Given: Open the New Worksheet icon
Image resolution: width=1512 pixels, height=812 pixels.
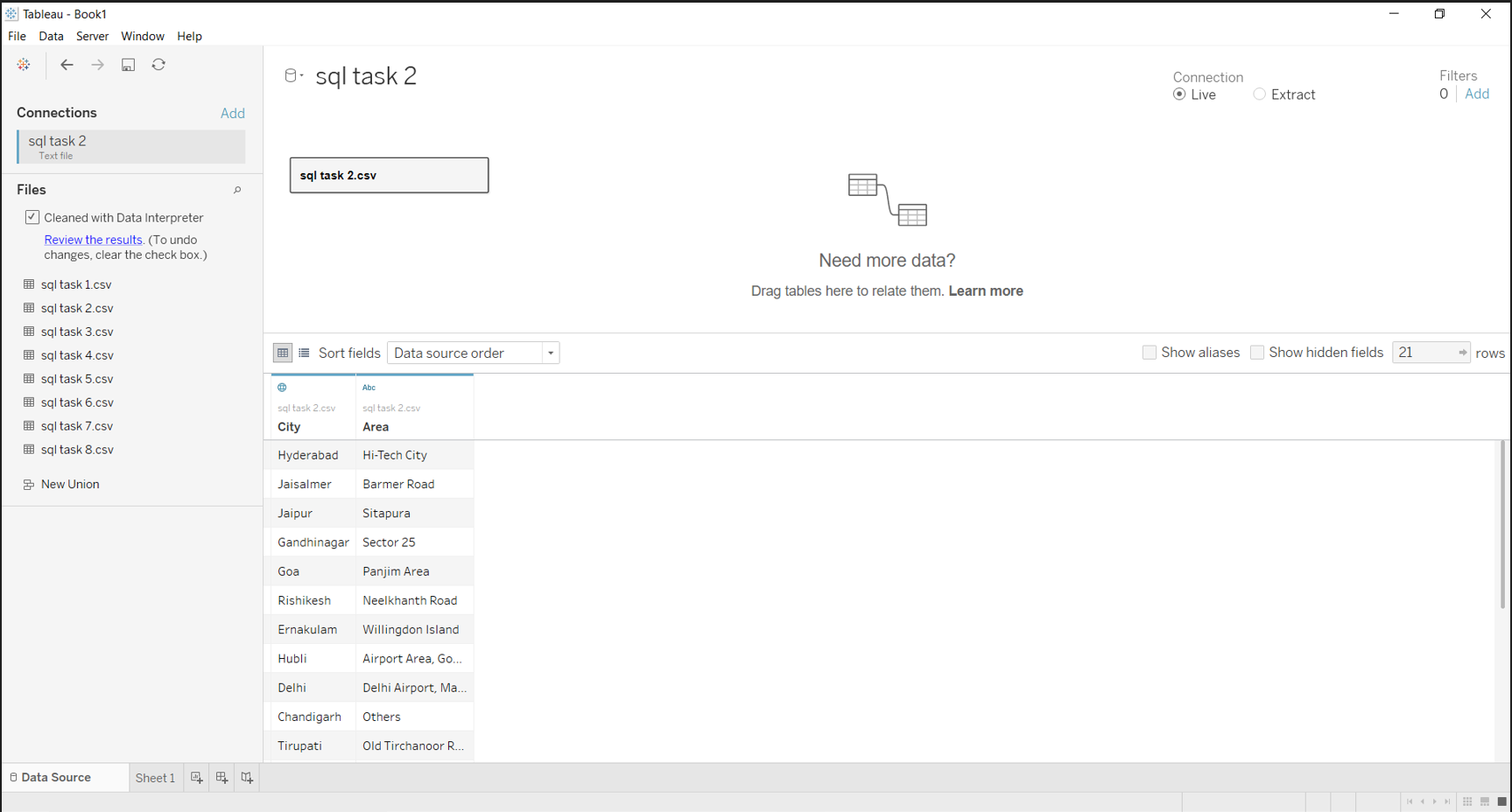Looking at the screenshot, I should (196, 777).
